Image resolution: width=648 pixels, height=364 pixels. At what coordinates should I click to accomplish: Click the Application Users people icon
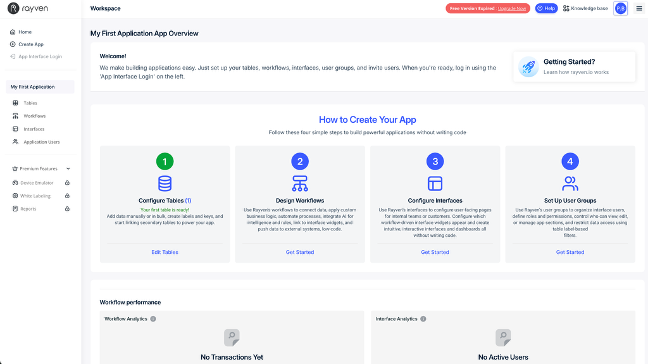(15, 142)
